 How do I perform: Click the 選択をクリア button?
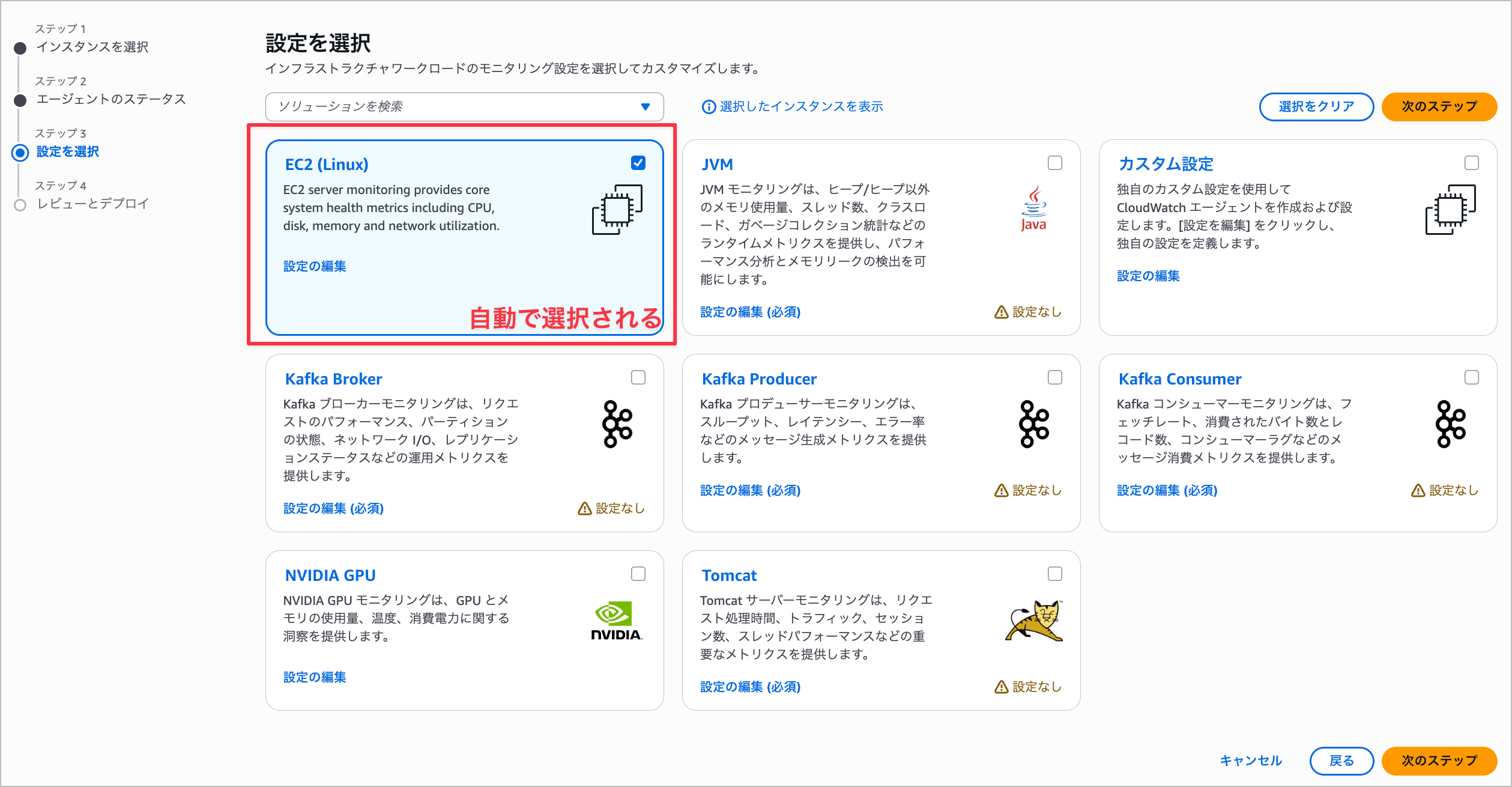(1316, 106)
